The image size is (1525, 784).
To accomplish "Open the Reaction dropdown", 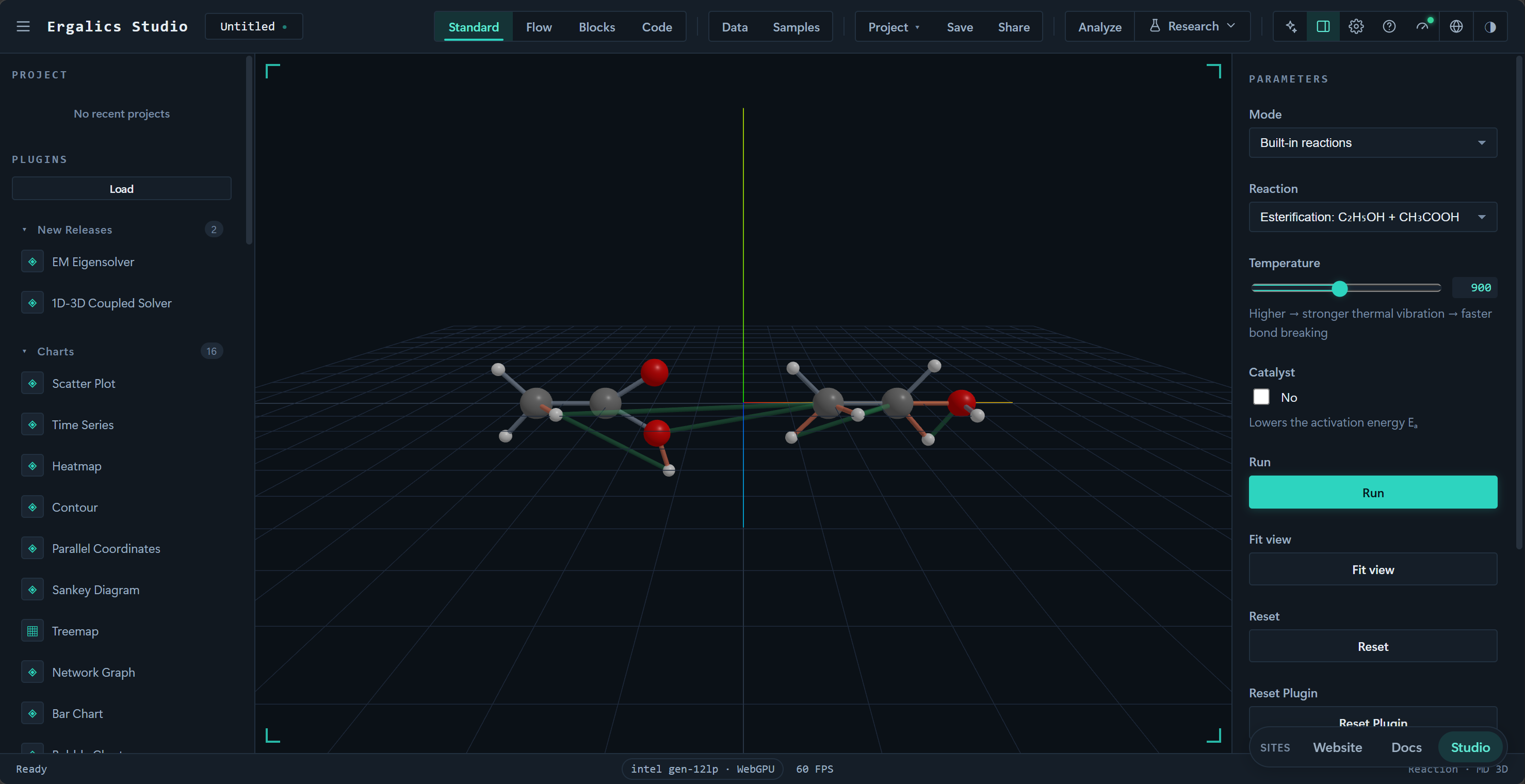I will (1373, 217).
